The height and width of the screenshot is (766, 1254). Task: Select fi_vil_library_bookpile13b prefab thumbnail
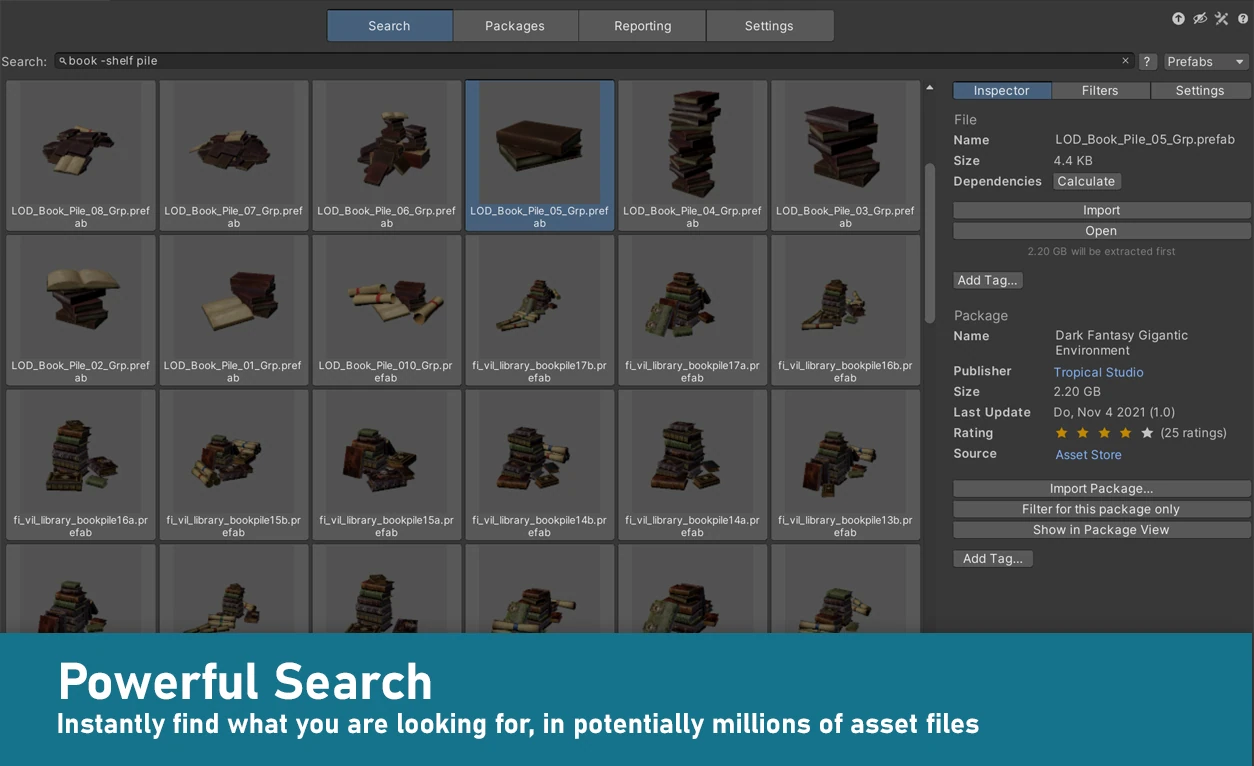click(846, 466)
